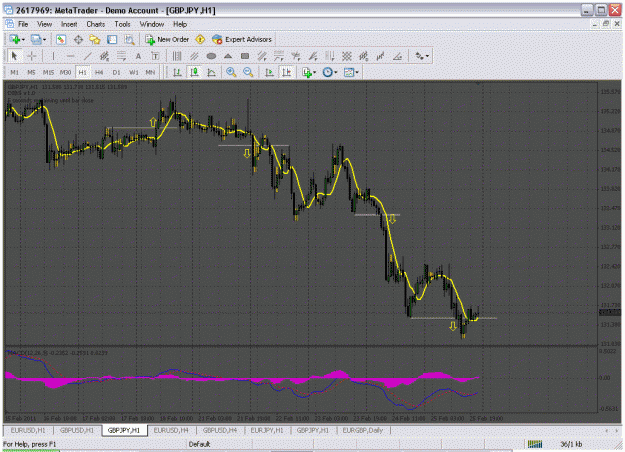Click the 'Default' profile status bar entry
This screenshot has height=452, width=625.
[x=199, y=444]
